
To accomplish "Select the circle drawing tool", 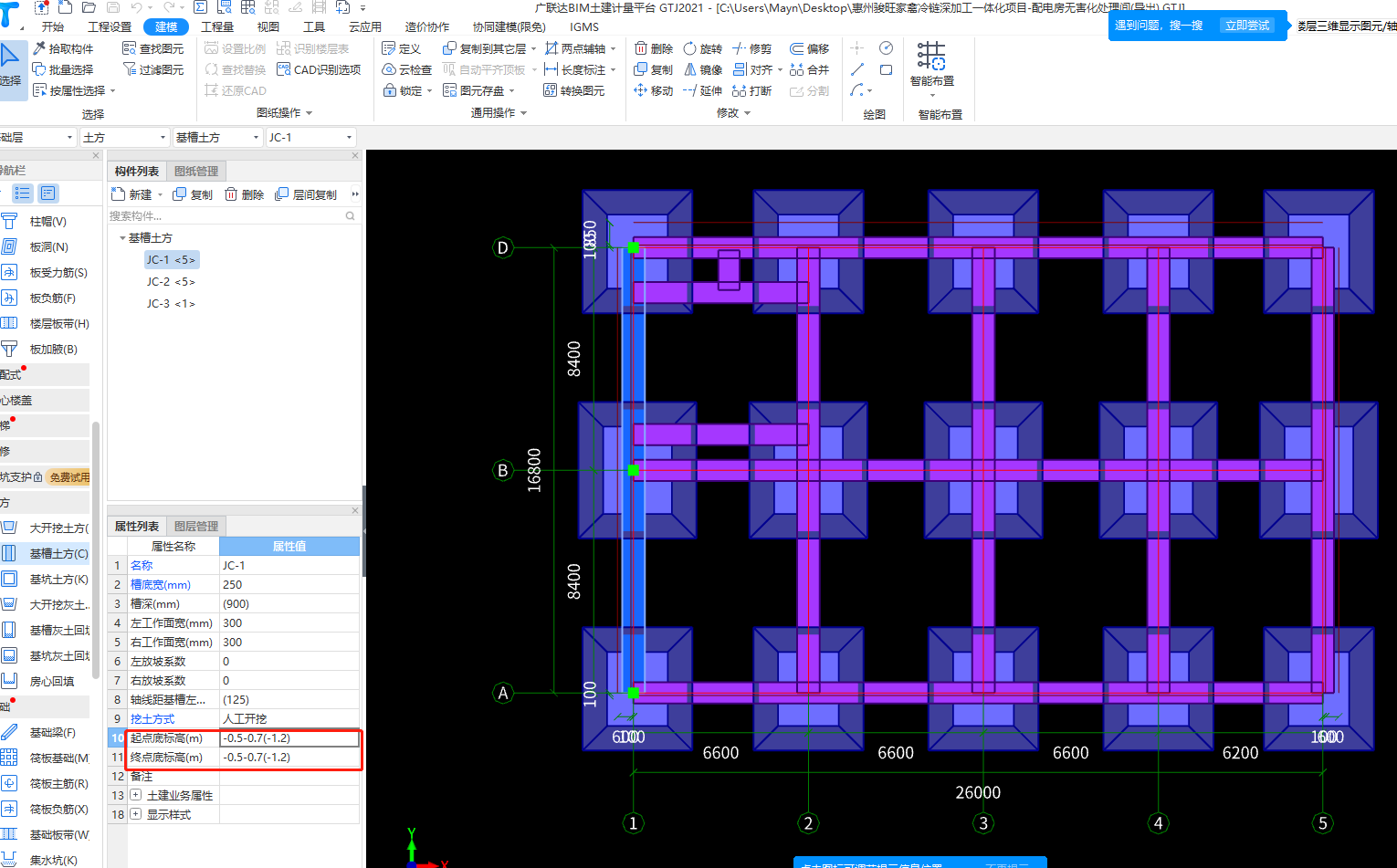I will coord(886,47).
